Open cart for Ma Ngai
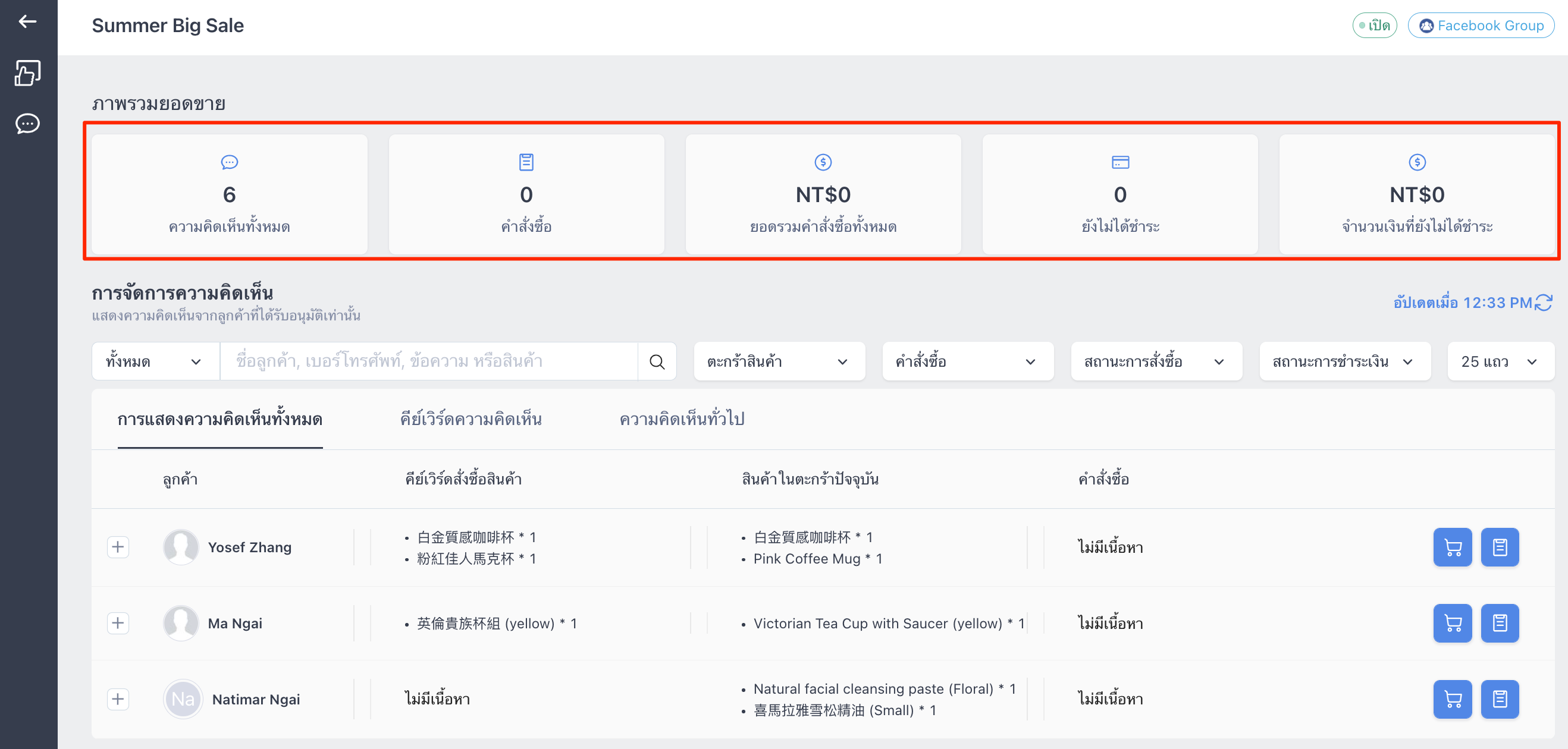 pos(1453,623)
